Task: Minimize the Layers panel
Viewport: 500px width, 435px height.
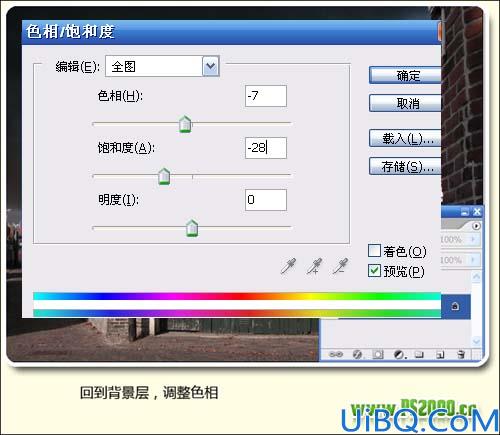Action: pyautogui.click(x=465, y=212)
